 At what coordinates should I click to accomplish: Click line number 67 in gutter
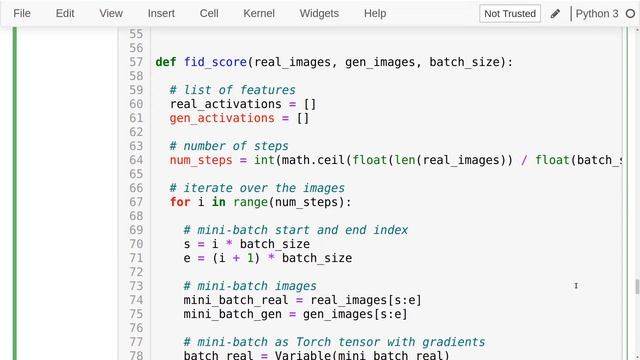pos(136,202)
